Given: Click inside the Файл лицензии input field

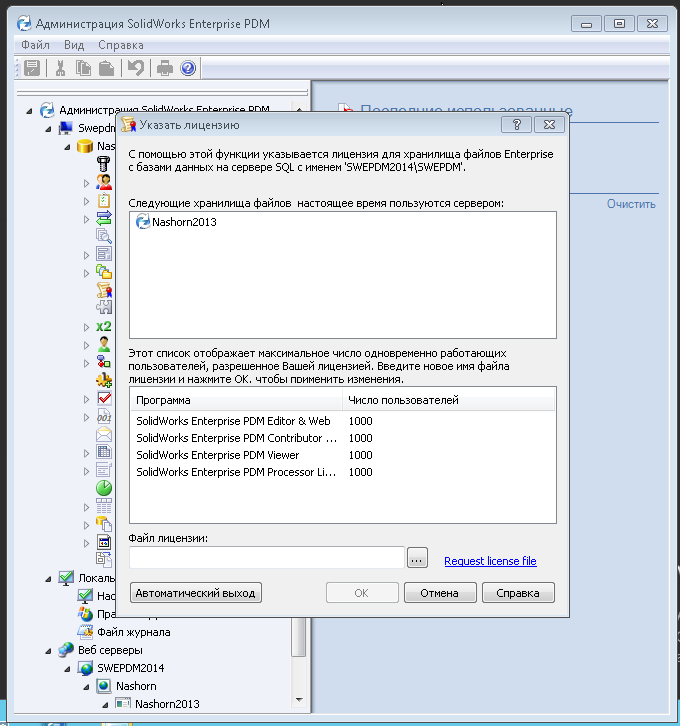Looking at the screenshot, I should click(x=267, y=557).
